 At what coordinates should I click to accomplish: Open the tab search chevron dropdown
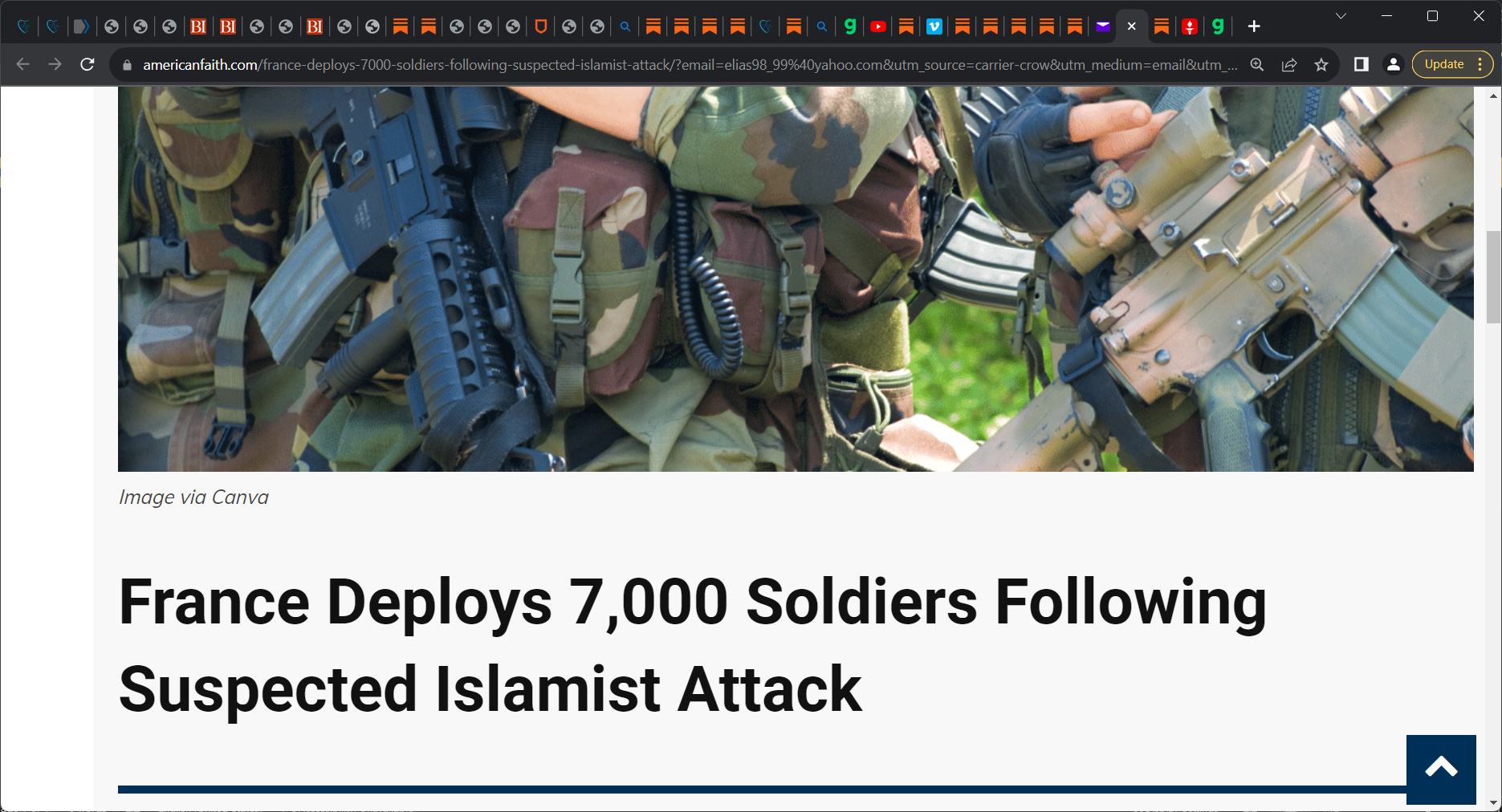1341,16
